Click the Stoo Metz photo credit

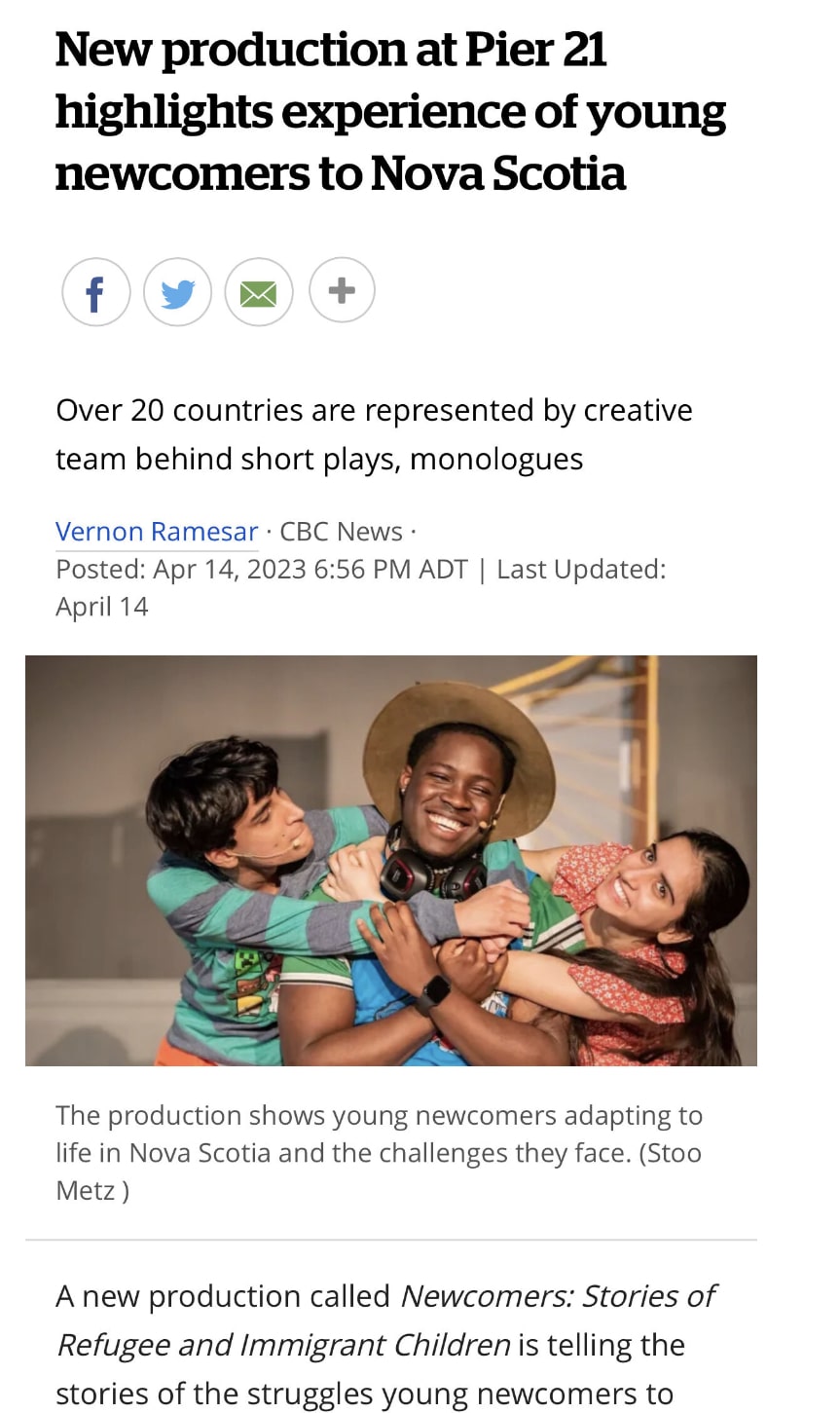coord(672,1153)
